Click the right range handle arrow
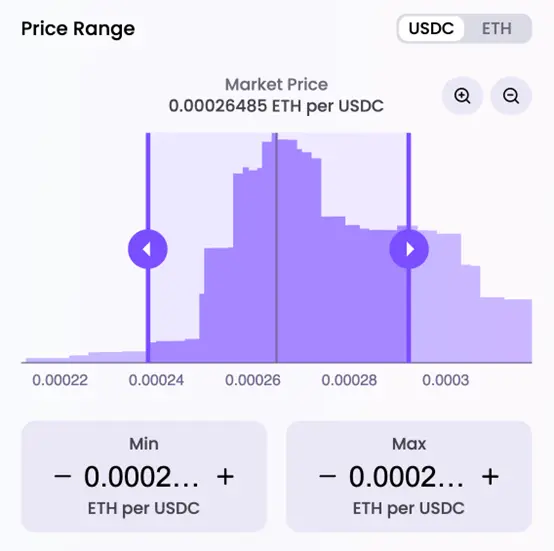554x551 pixels. (409, 249)
